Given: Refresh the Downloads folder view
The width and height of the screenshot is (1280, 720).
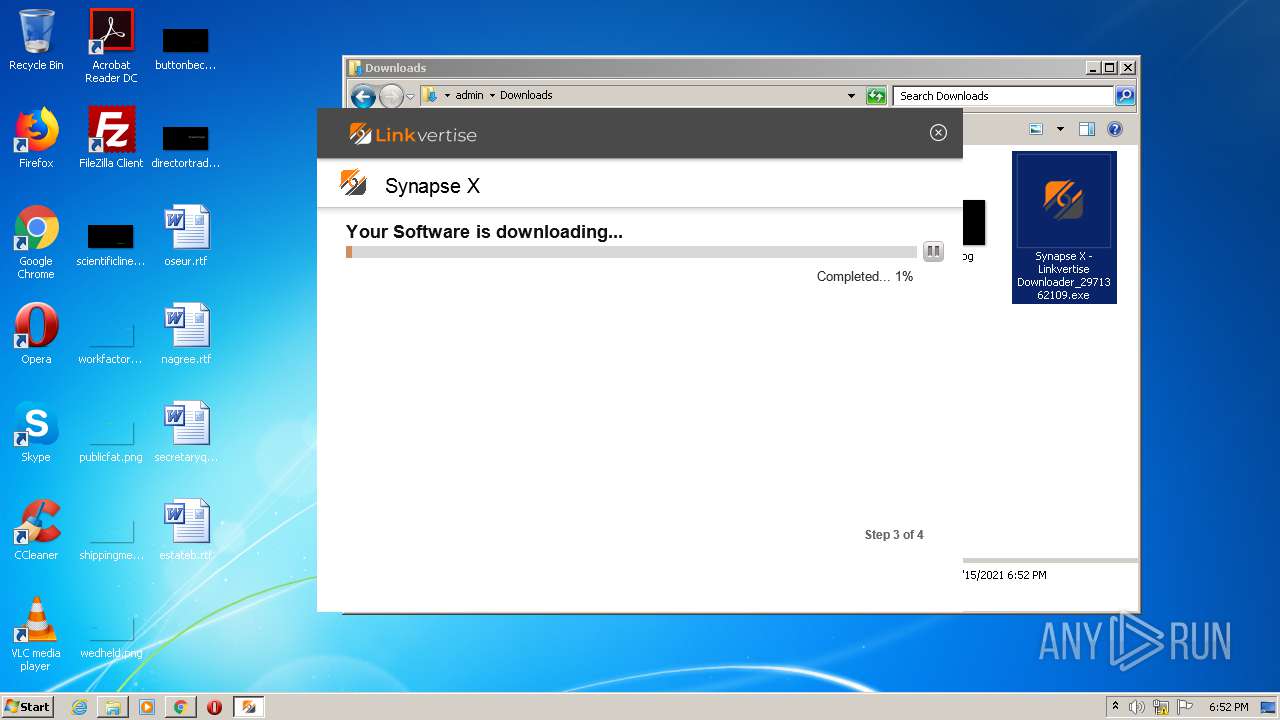Looking at the screenshot, I should (x=876, y=96).
